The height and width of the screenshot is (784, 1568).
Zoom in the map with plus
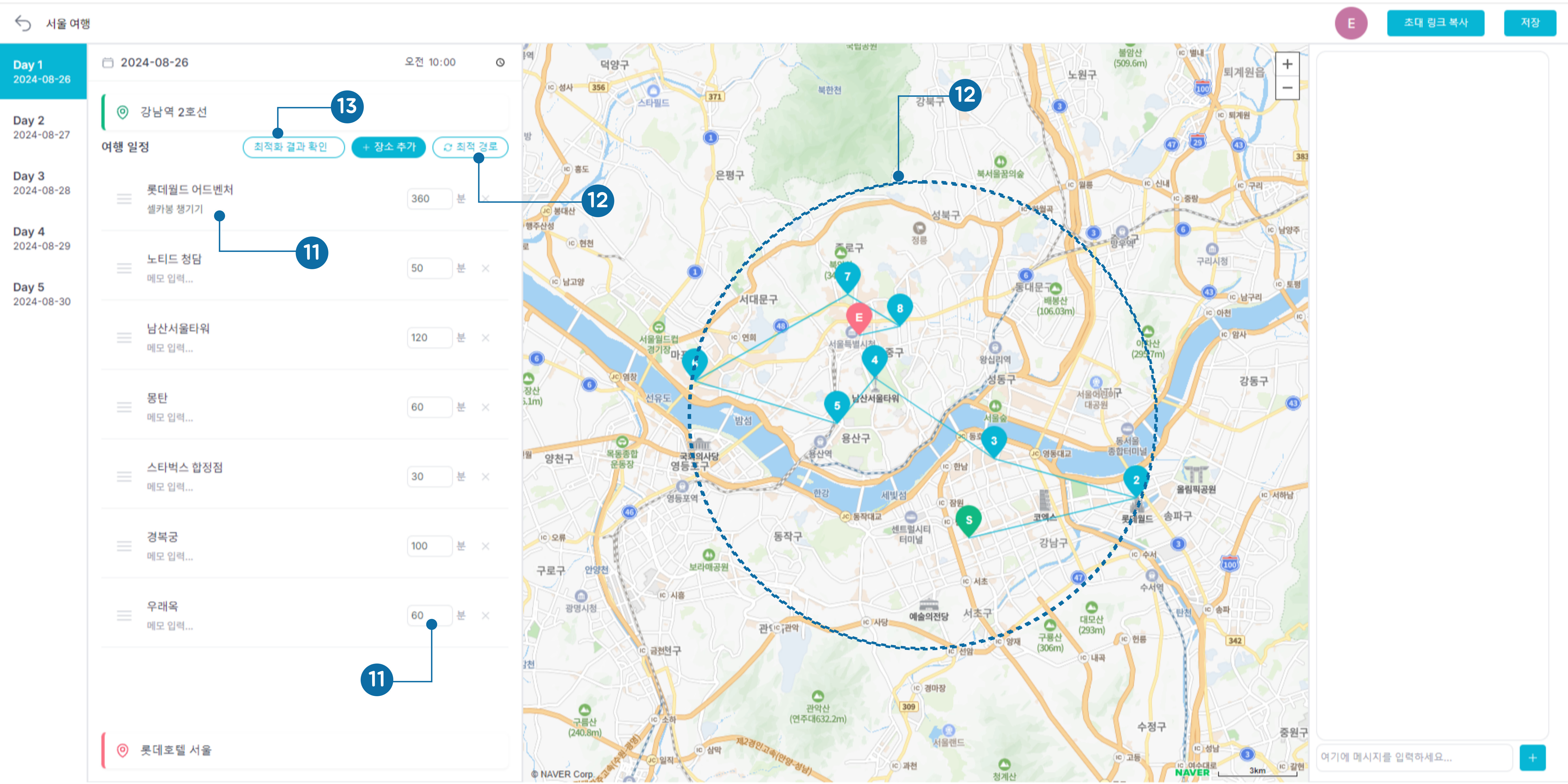1287,64
